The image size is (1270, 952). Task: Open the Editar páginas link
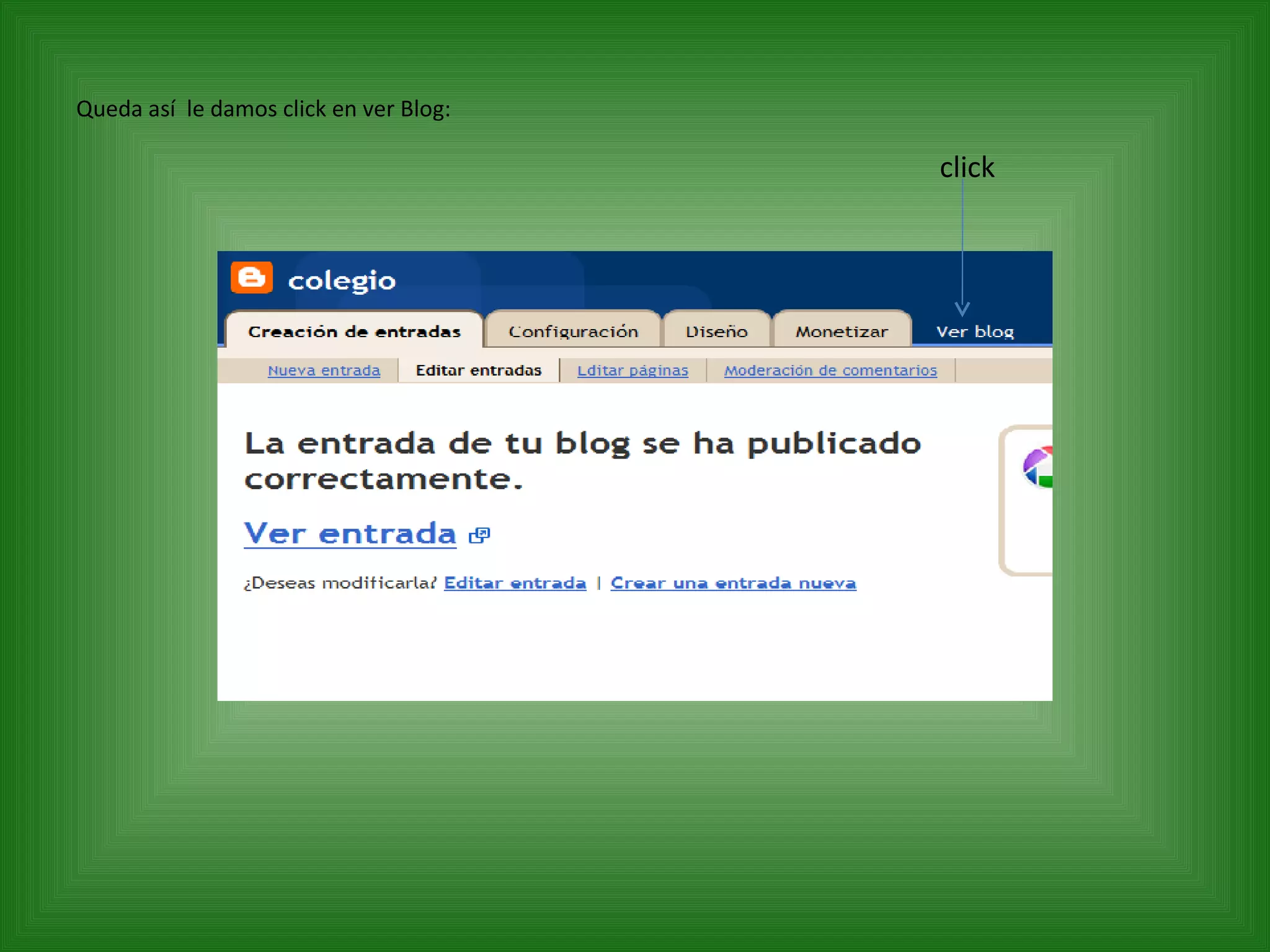(633, 370)
